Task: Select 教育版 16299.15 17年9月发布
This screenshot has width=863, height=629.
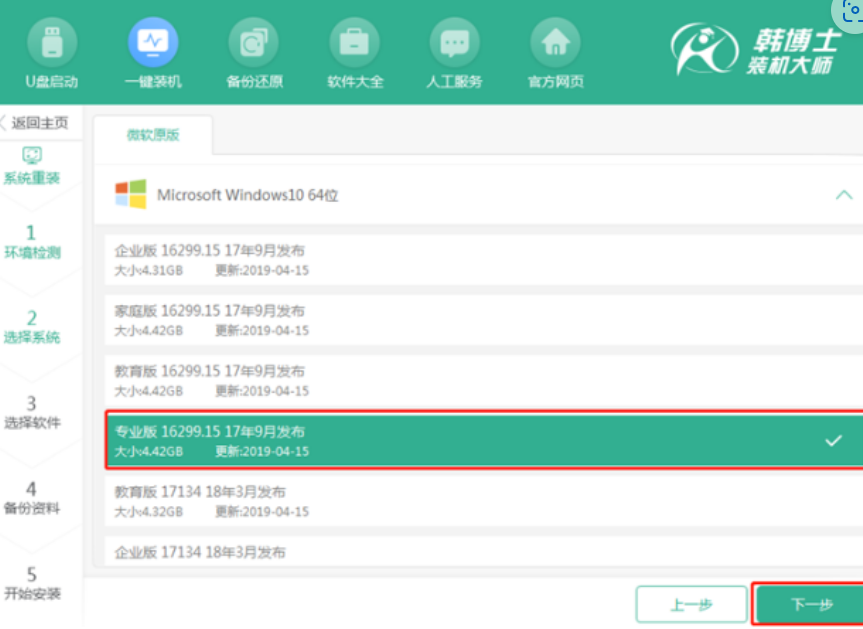Action: tap(484, 380)
